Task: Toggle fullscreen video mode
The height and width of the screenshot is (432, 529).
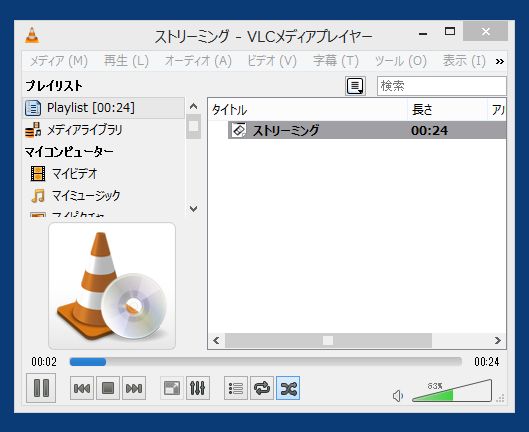Action: pyautogui.click(x=172, y=388)
